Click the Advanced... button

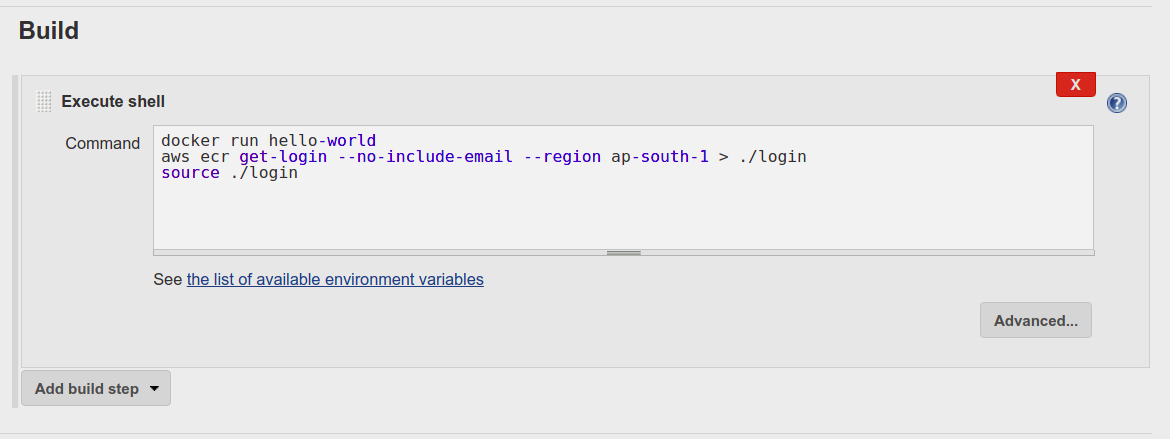(x=1035, y=320)
